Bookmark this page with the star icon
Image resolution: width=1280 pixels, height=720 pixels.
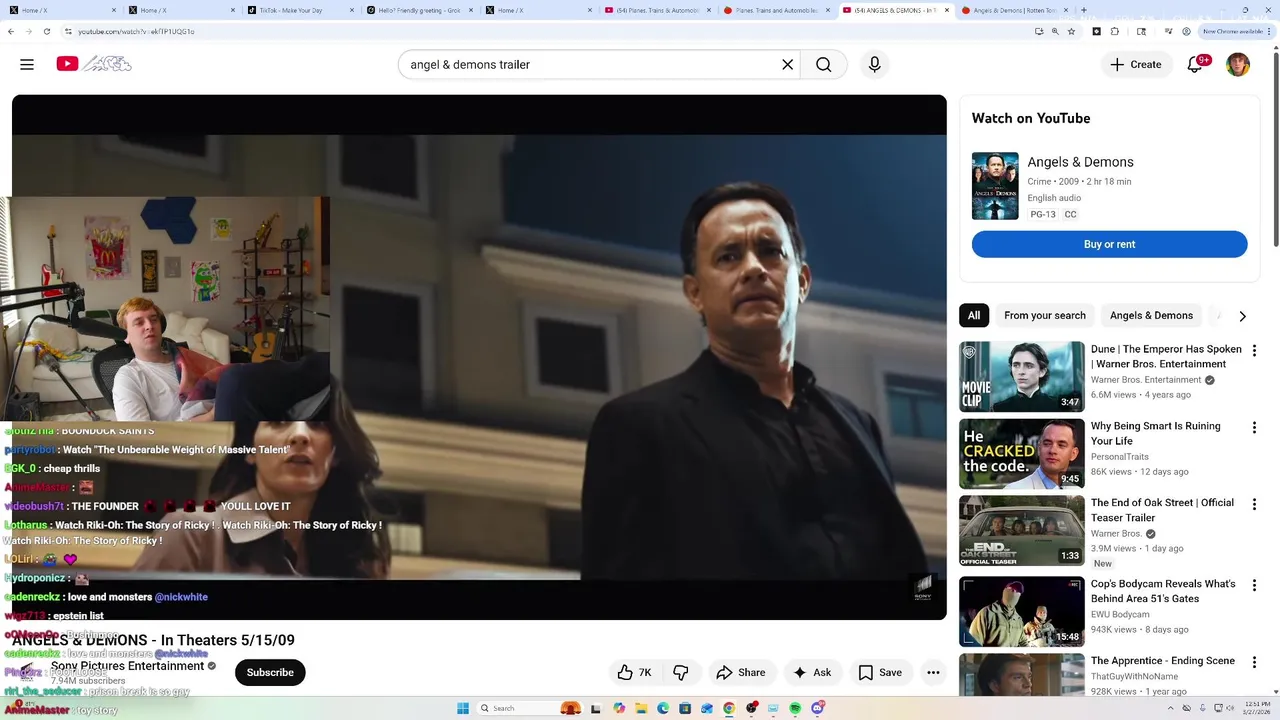(x=1071, y=31)
